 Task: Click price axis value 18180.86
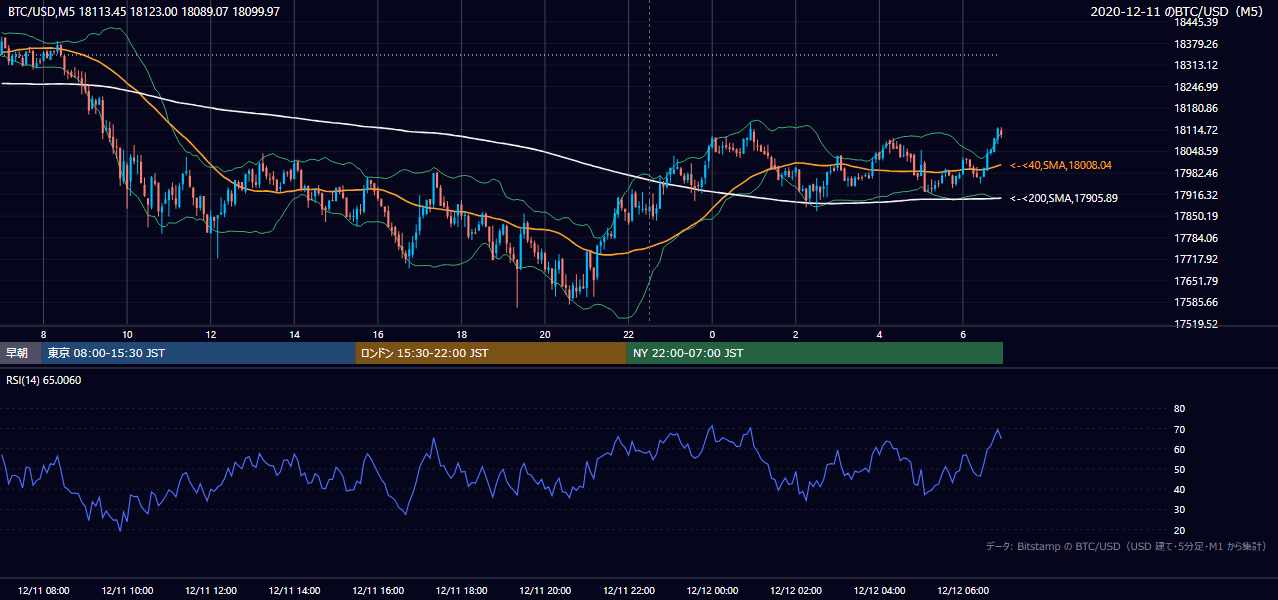tap(1196, 108)
